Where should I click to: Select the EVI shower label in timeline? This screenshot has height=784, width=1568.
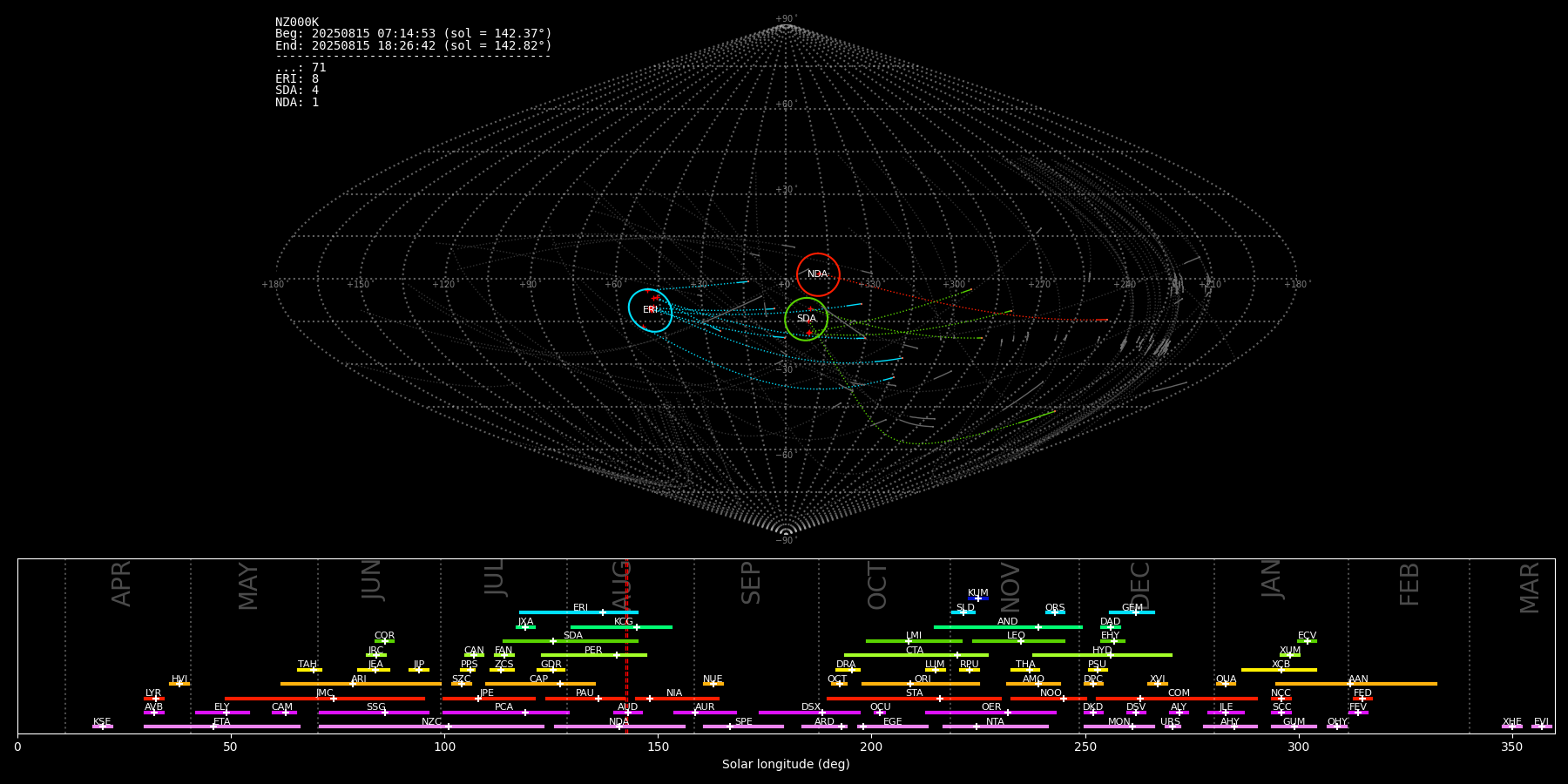pos(1542,722)
